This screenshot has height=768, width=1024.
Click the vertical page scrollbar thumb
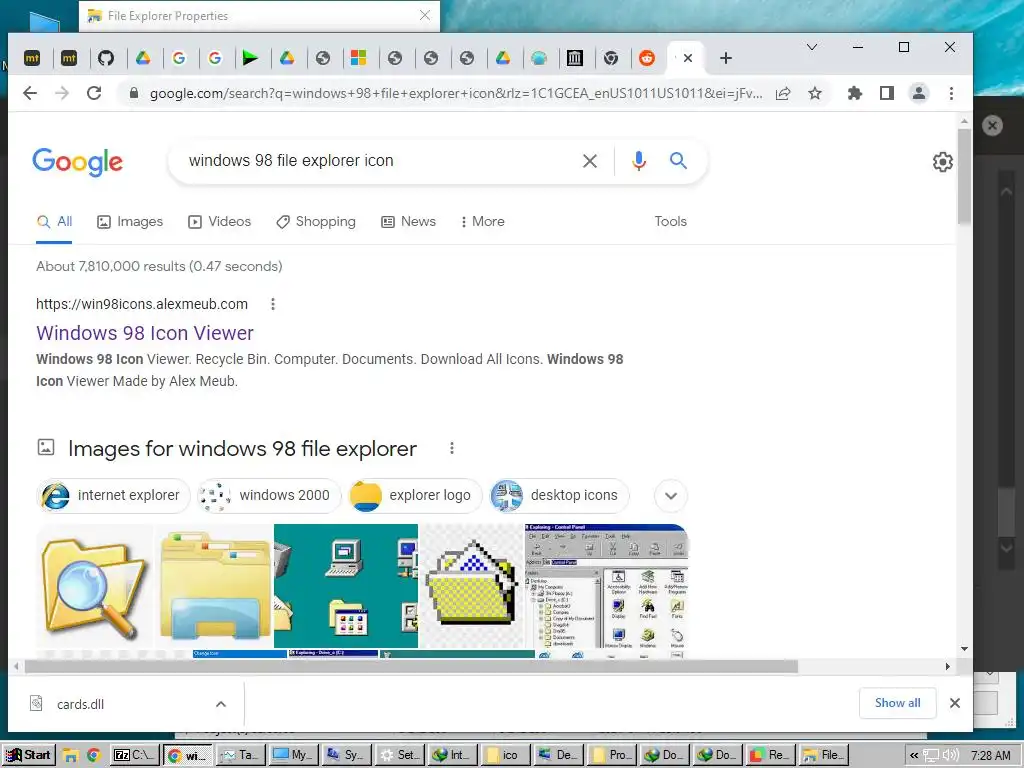point(964,176)
